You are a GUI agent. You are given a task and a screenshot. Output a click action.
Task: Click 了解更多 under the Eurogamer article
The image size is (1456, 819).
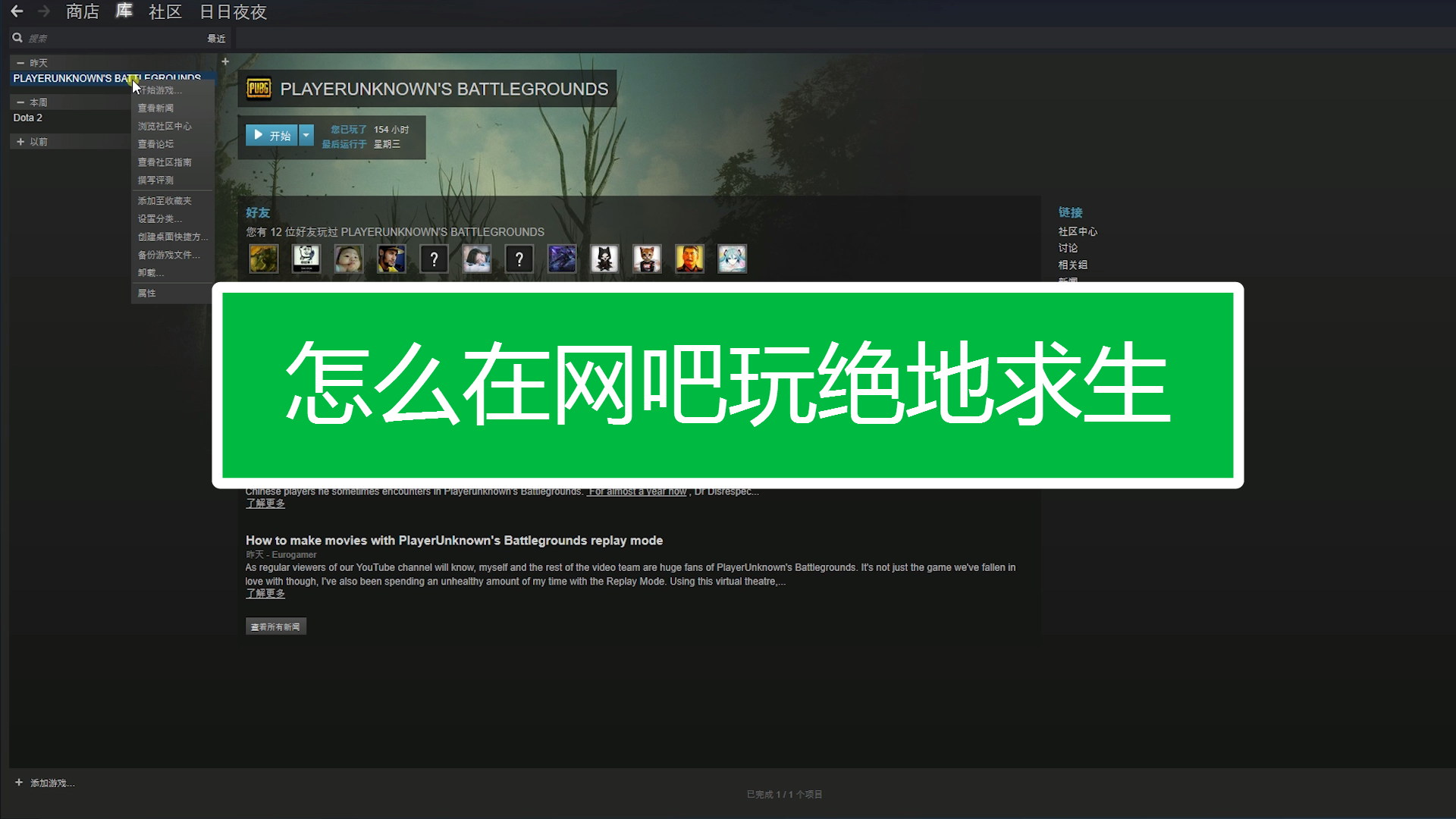pyautogui.click(x=265, y=594)
